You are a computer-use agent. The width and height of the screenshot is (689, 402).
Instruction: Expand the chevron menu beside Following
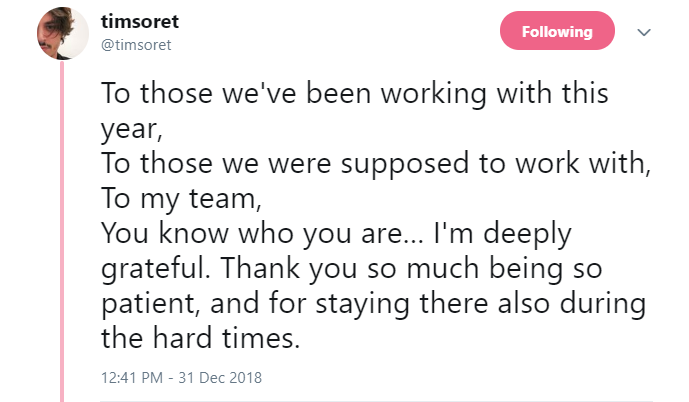point(645,32)
